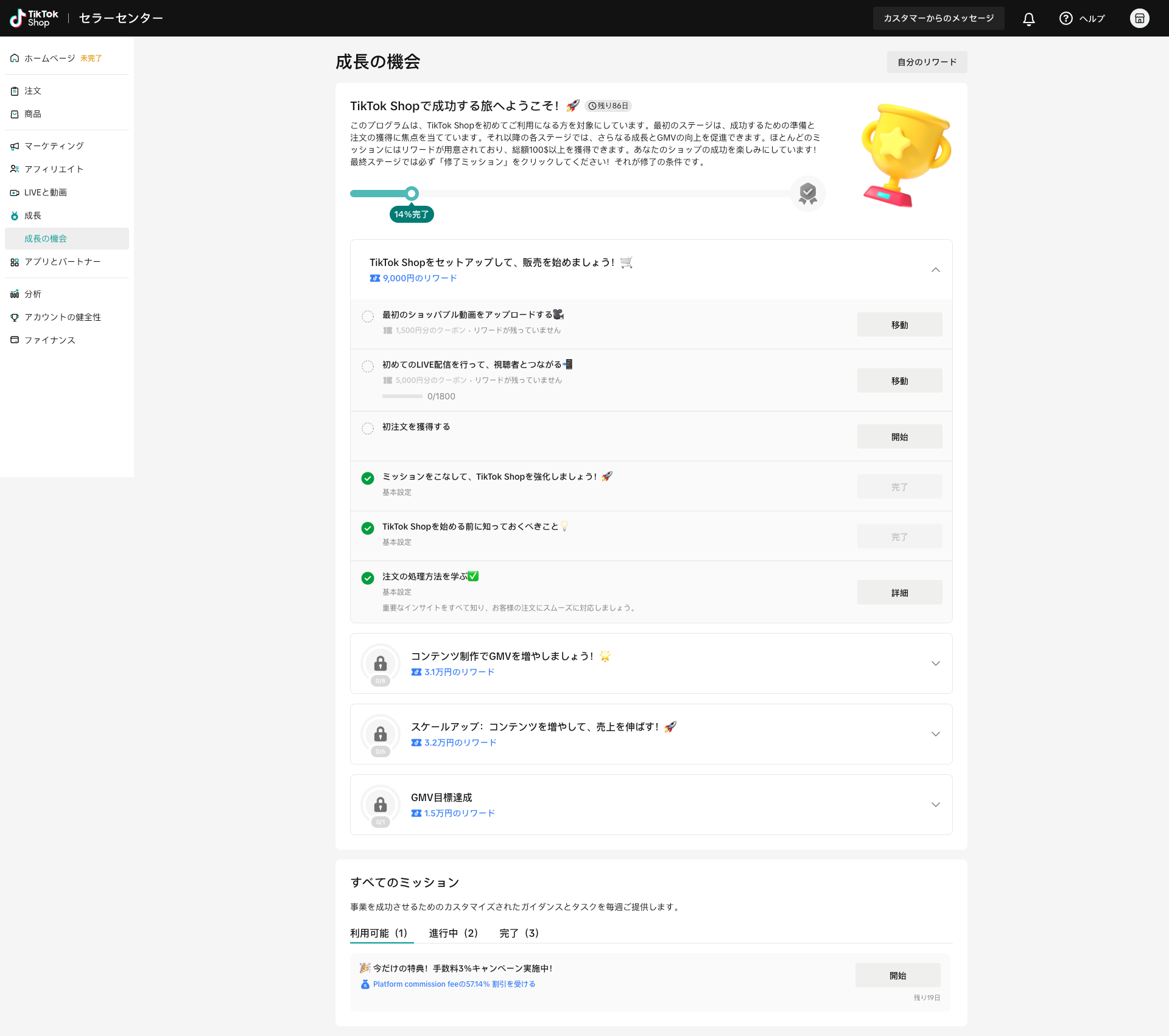Click the green check for ミッションをこなして mission
Image resolution: width=1169 pixels, height=1036 pixels.
[368, 478]
